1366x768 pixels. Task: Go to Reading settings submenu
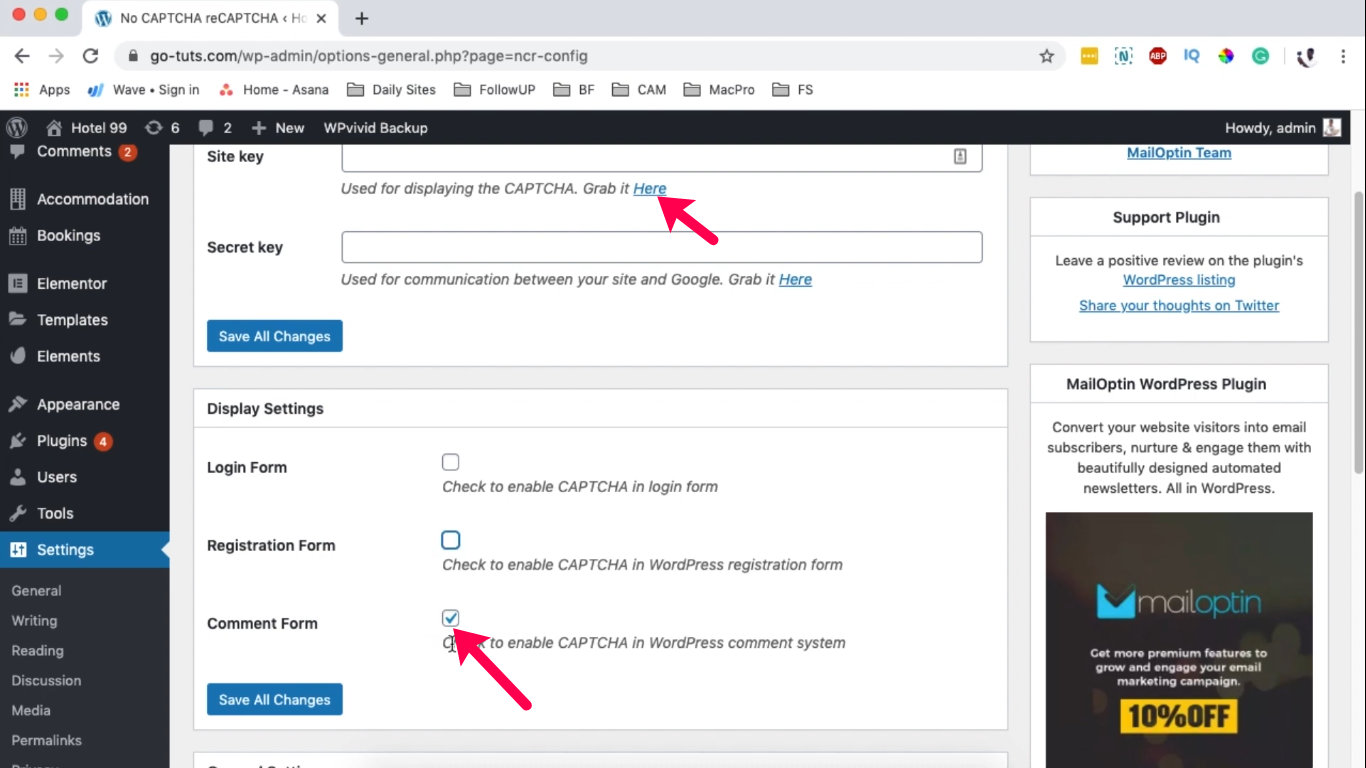[37, 651]
